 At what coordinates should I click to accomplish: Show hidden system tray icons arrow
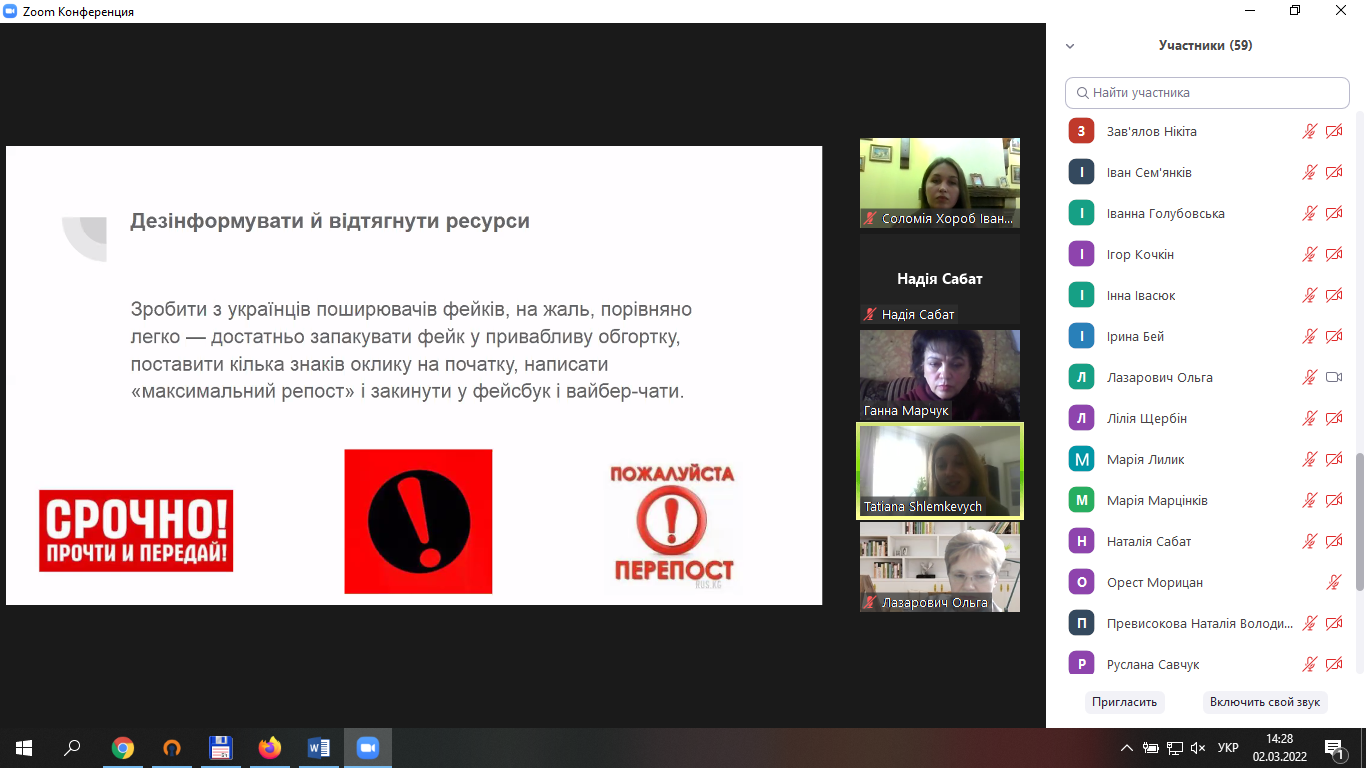[1127, 747]
